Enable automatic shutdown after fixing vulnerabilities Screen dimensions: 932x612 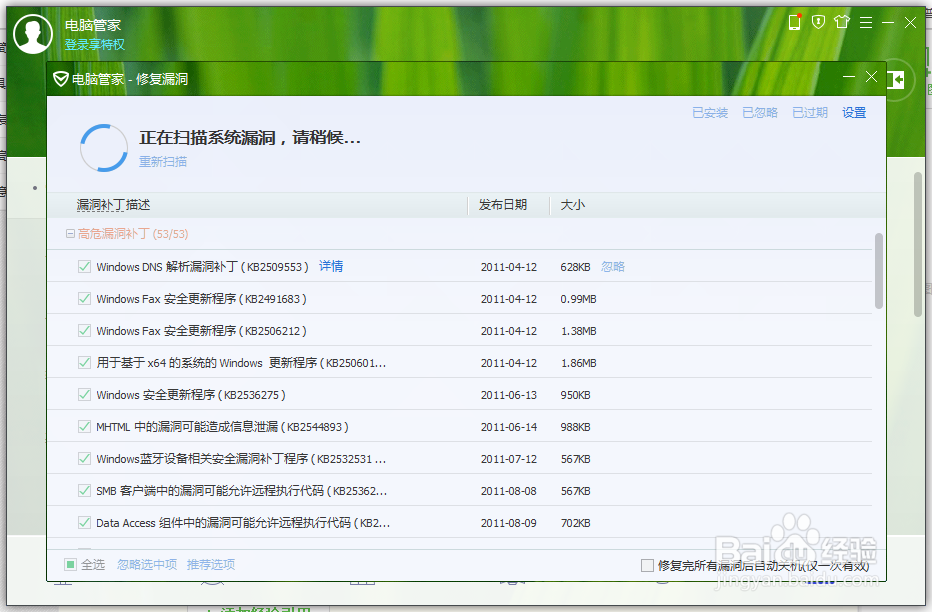point(646,564)
